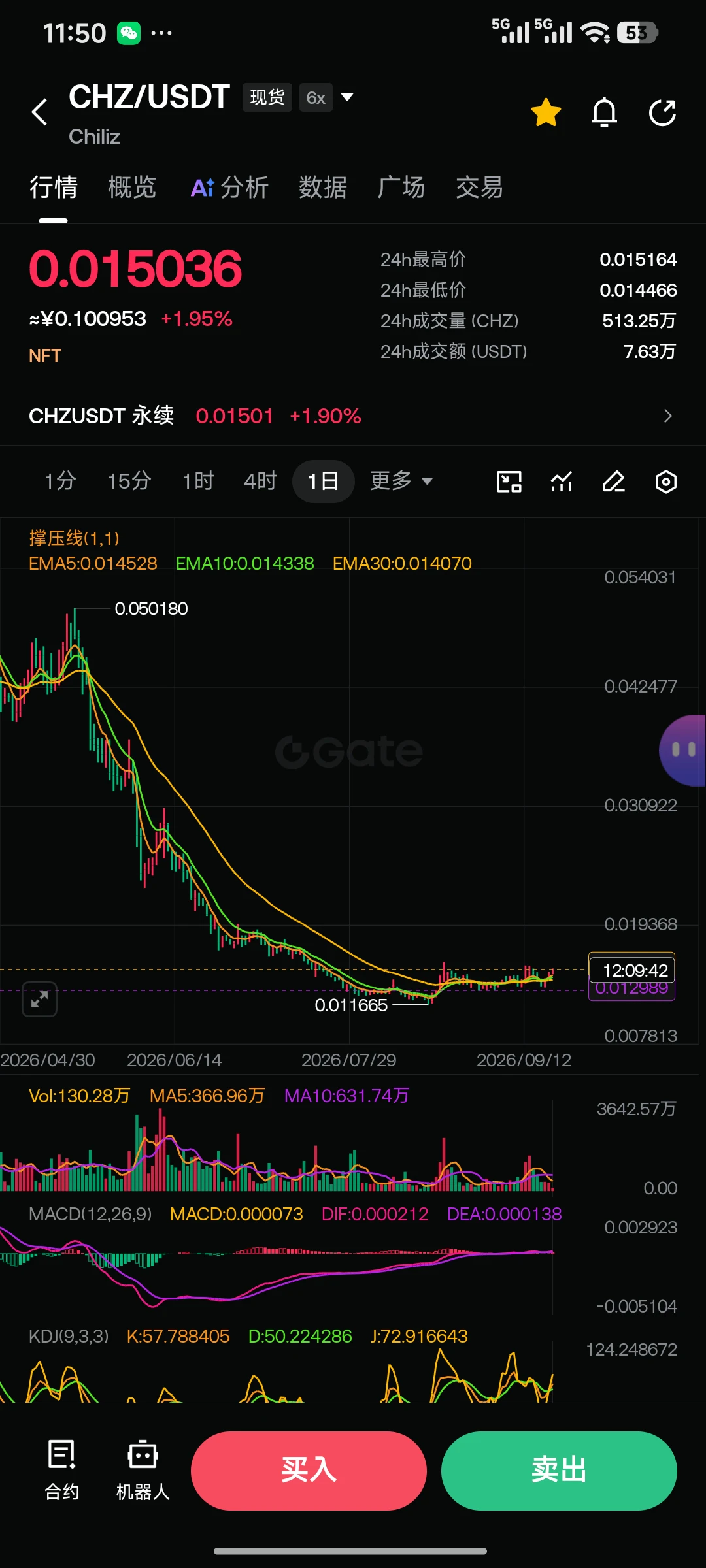Expand trading pair dropdown arrow
Image resolution: width=706 pixels, height=1568 pixels.
coord(348,97)
